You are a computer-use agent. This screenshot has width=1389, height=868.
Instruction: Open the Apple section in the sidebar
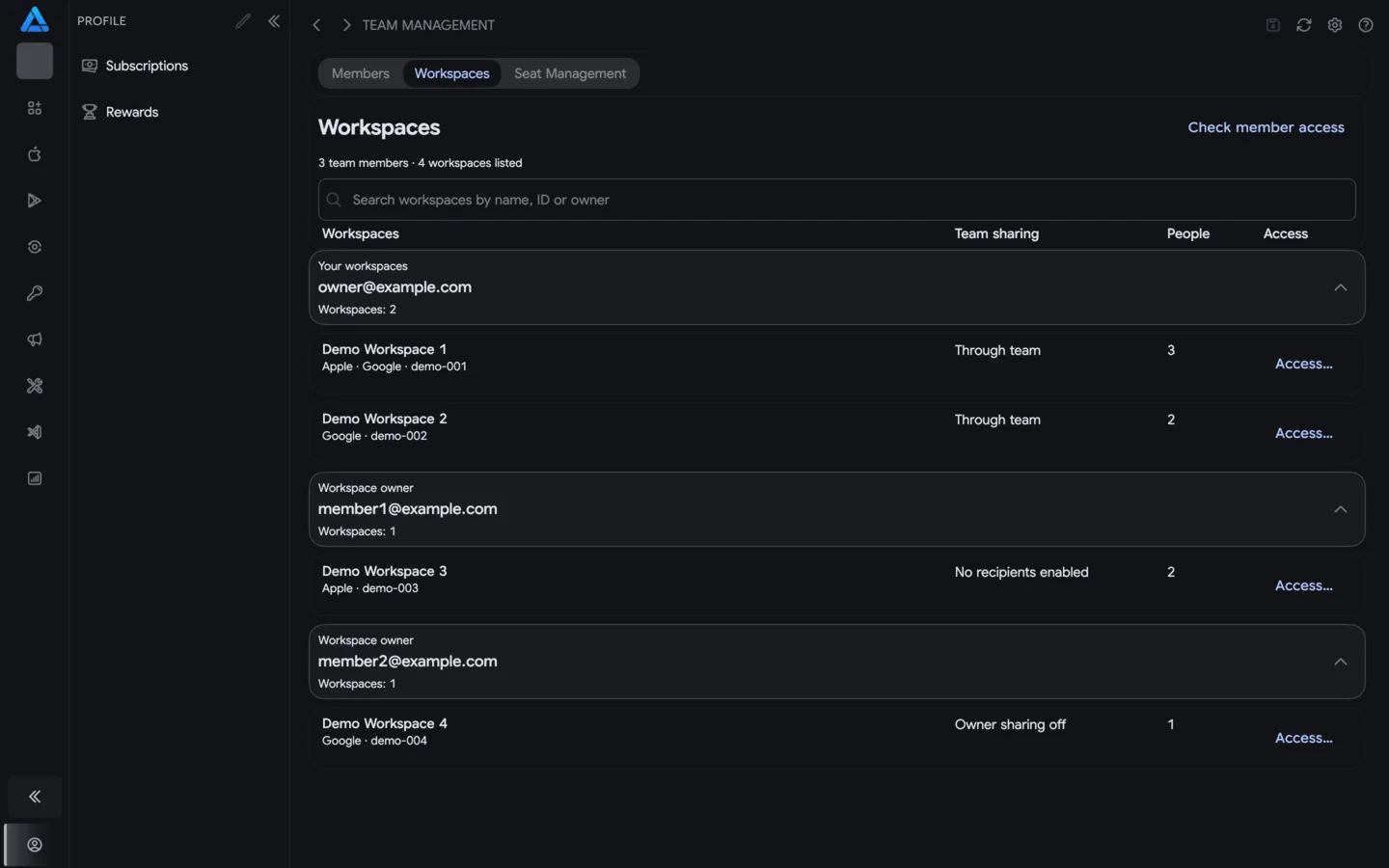click(x=35, y=154)
